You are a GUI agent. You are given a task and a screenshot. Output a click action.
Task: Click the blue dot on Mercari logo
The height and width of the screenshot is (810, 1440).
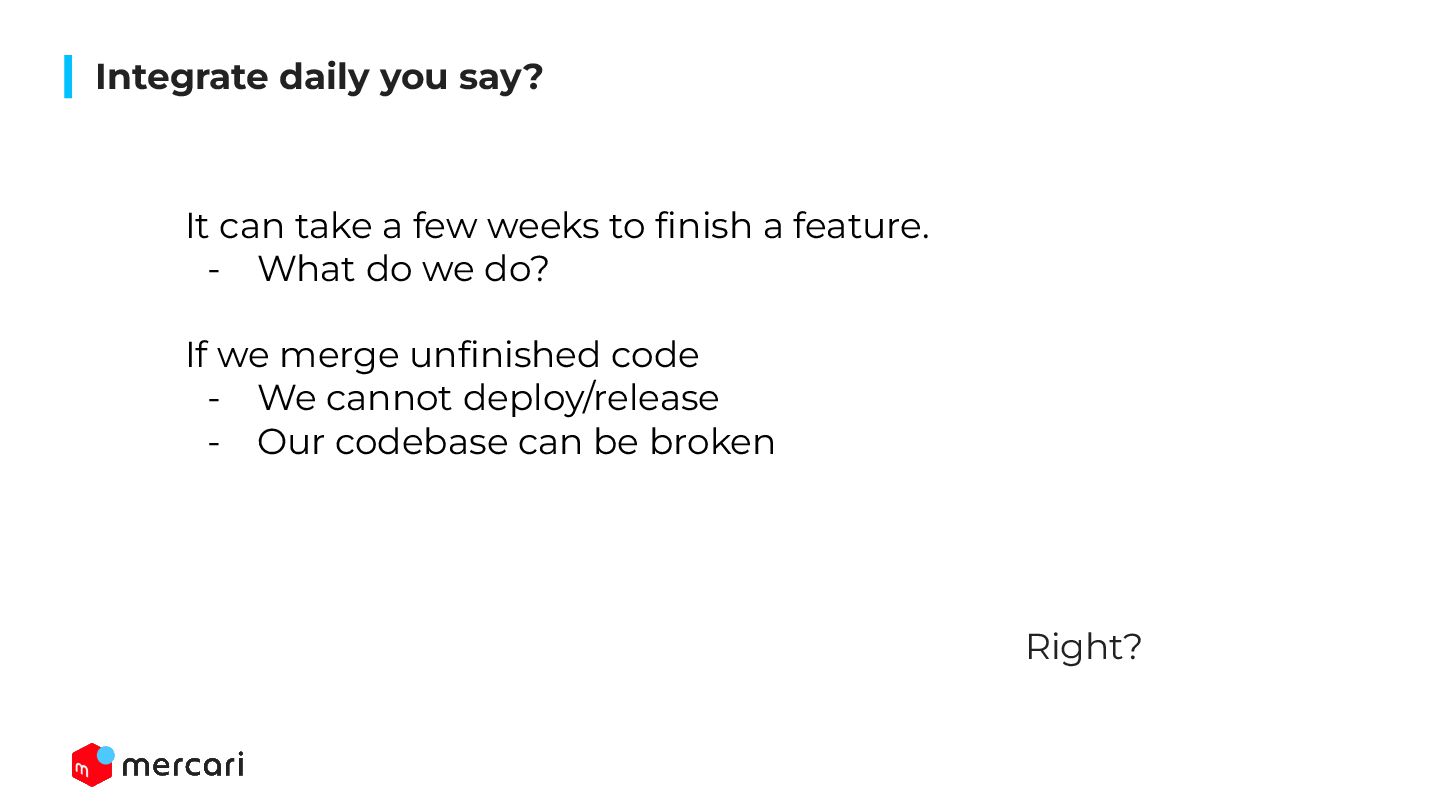pyautogui.click(x=106, y=755)
